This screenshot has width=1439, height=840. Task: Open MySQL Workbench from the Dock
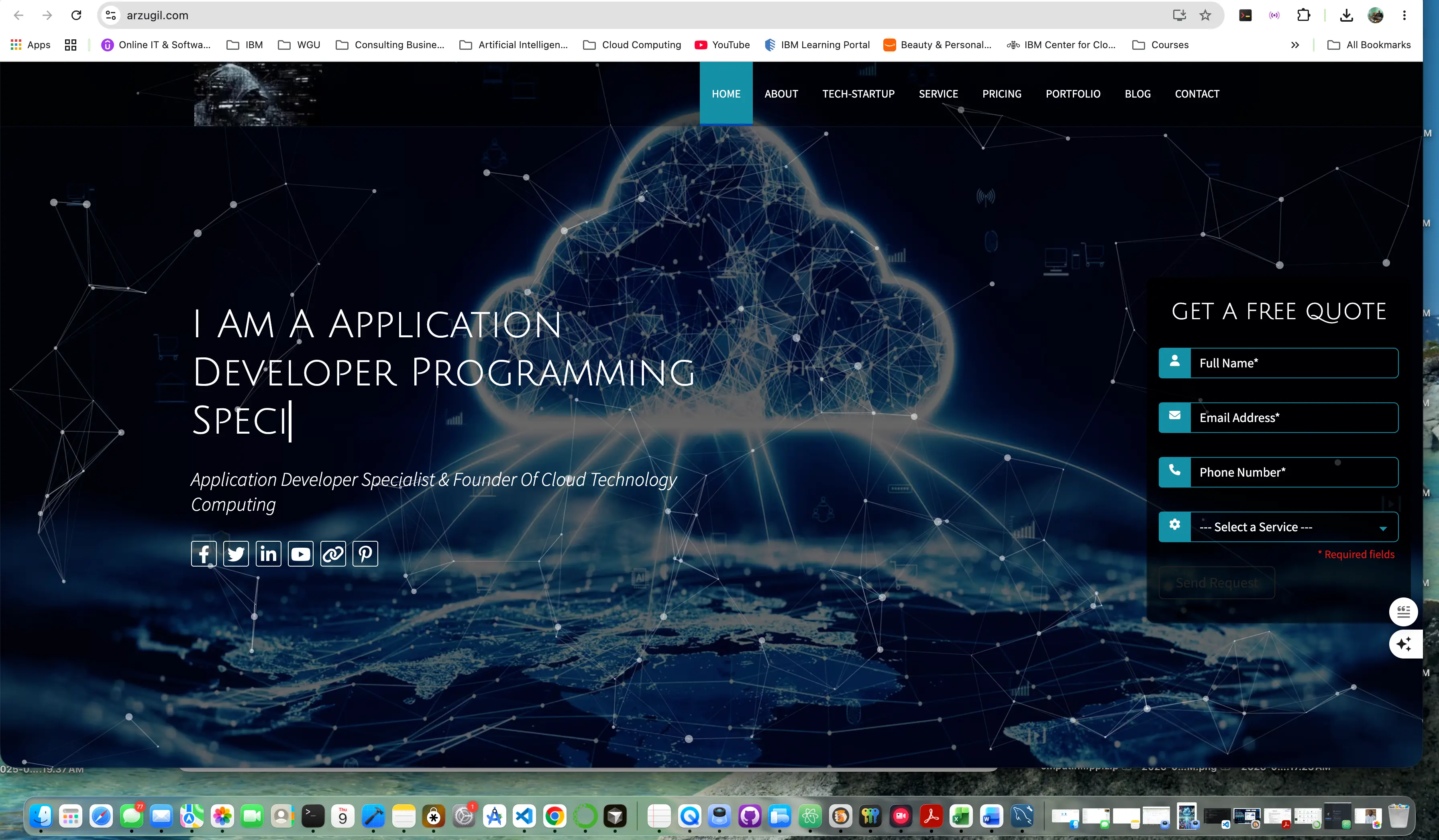[1022, 817]
